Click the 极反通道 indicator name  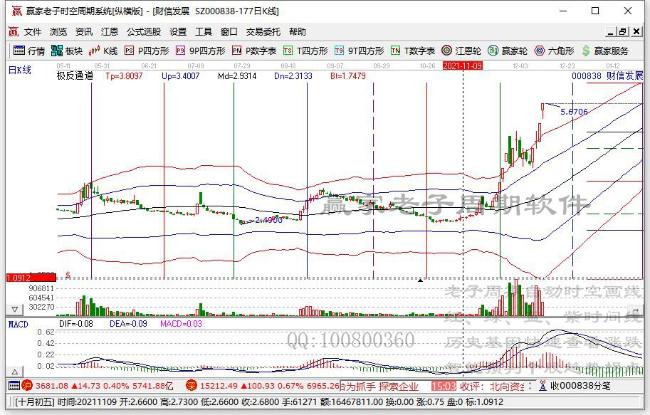[75, 76]
